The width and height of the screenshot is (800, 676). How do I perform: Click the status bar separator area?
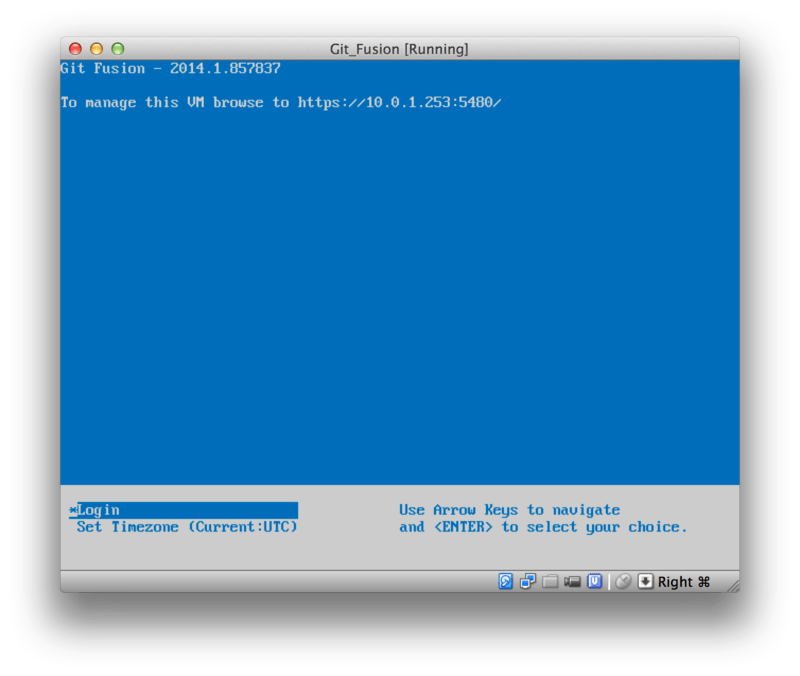pyautogui.click(x=607, y=582)
